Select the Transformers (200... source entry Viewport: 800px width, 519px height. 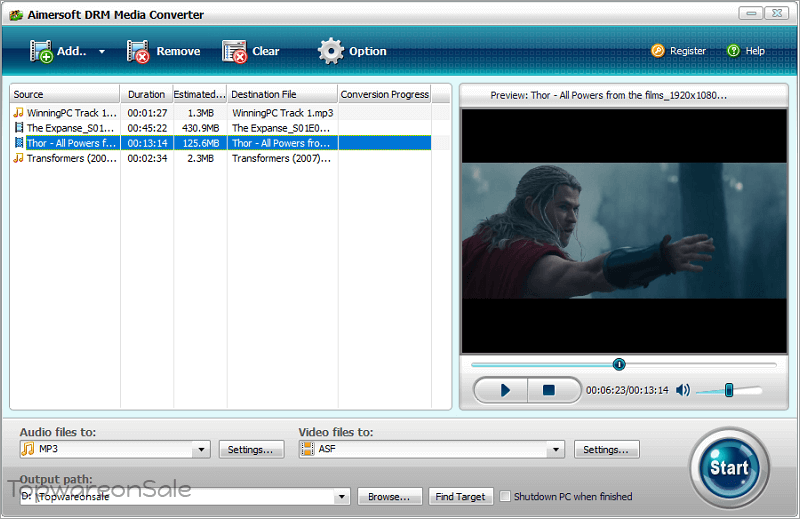coord(71,159)
